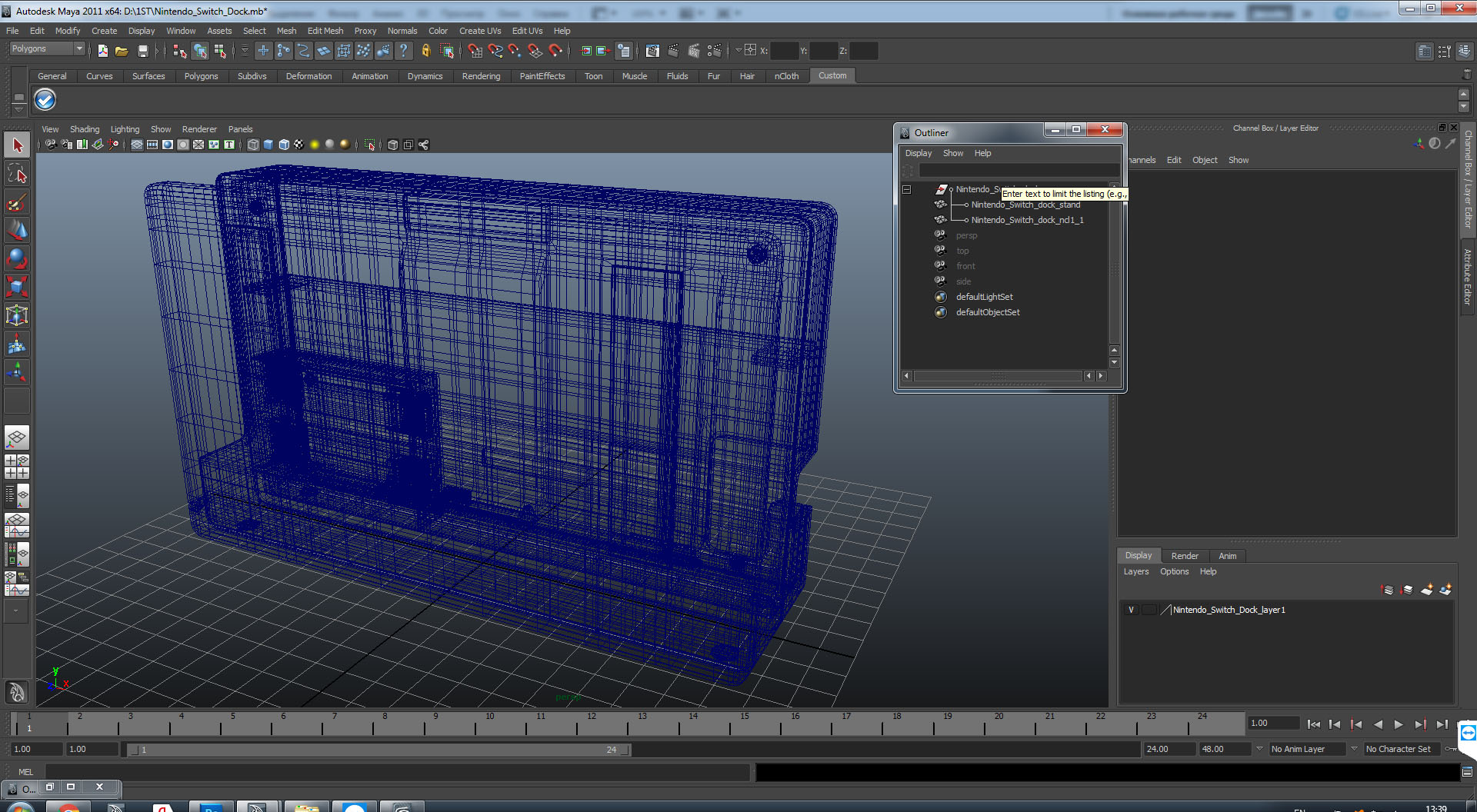The width and height of the screenshot is (1477, 812).
Task: Pick the Move tool
Action: coord(17,231)
